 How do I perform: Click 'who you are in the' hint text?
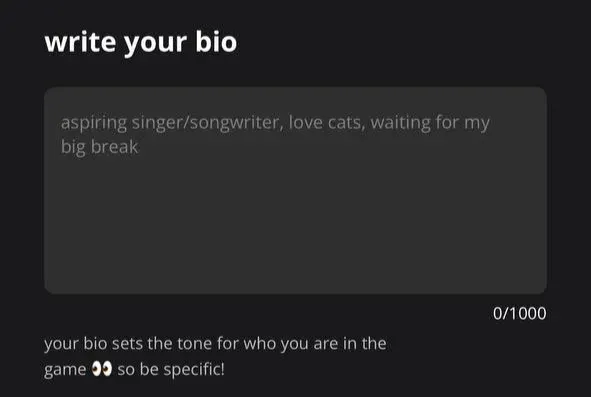coord(315,344)
